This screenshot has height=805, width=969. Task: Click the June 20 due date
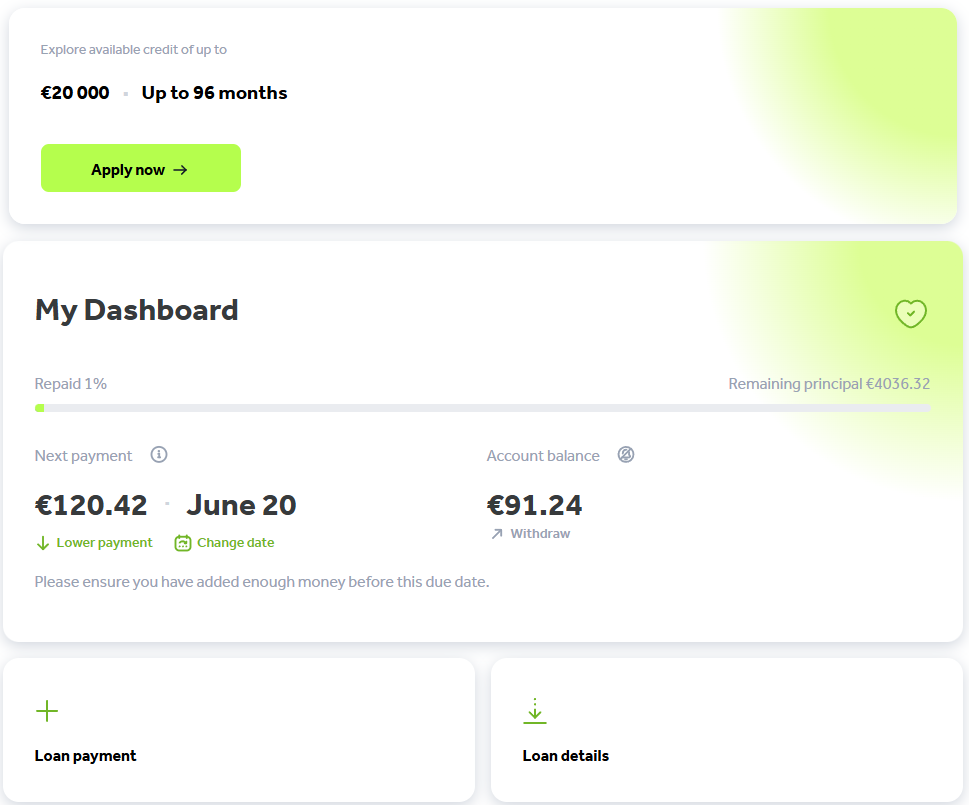(x=241, y=505)
